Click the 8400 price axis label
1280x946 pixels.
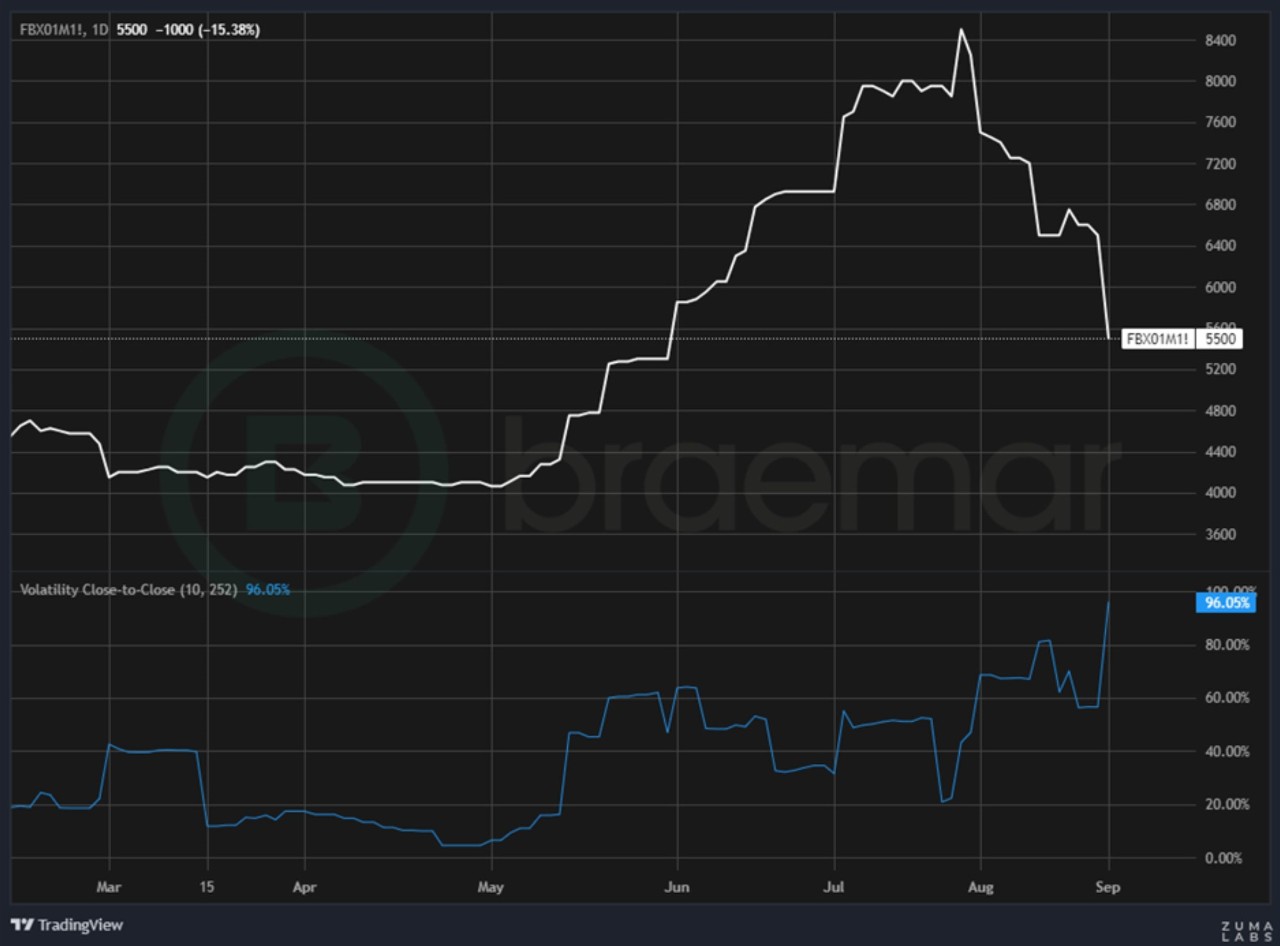[x=1221, y=40]
